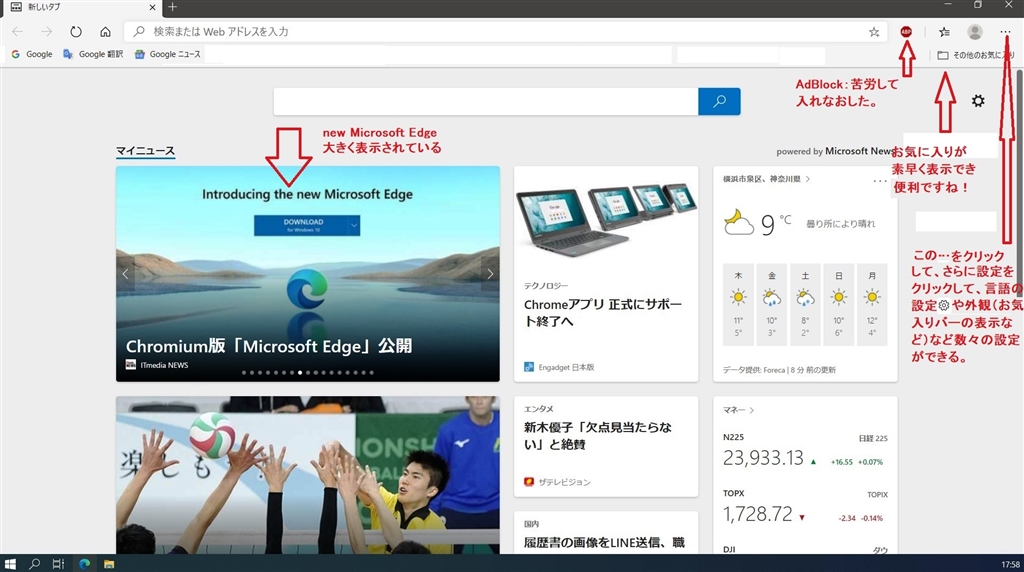Reload the page with refresh icon

(x=76, y=31)
